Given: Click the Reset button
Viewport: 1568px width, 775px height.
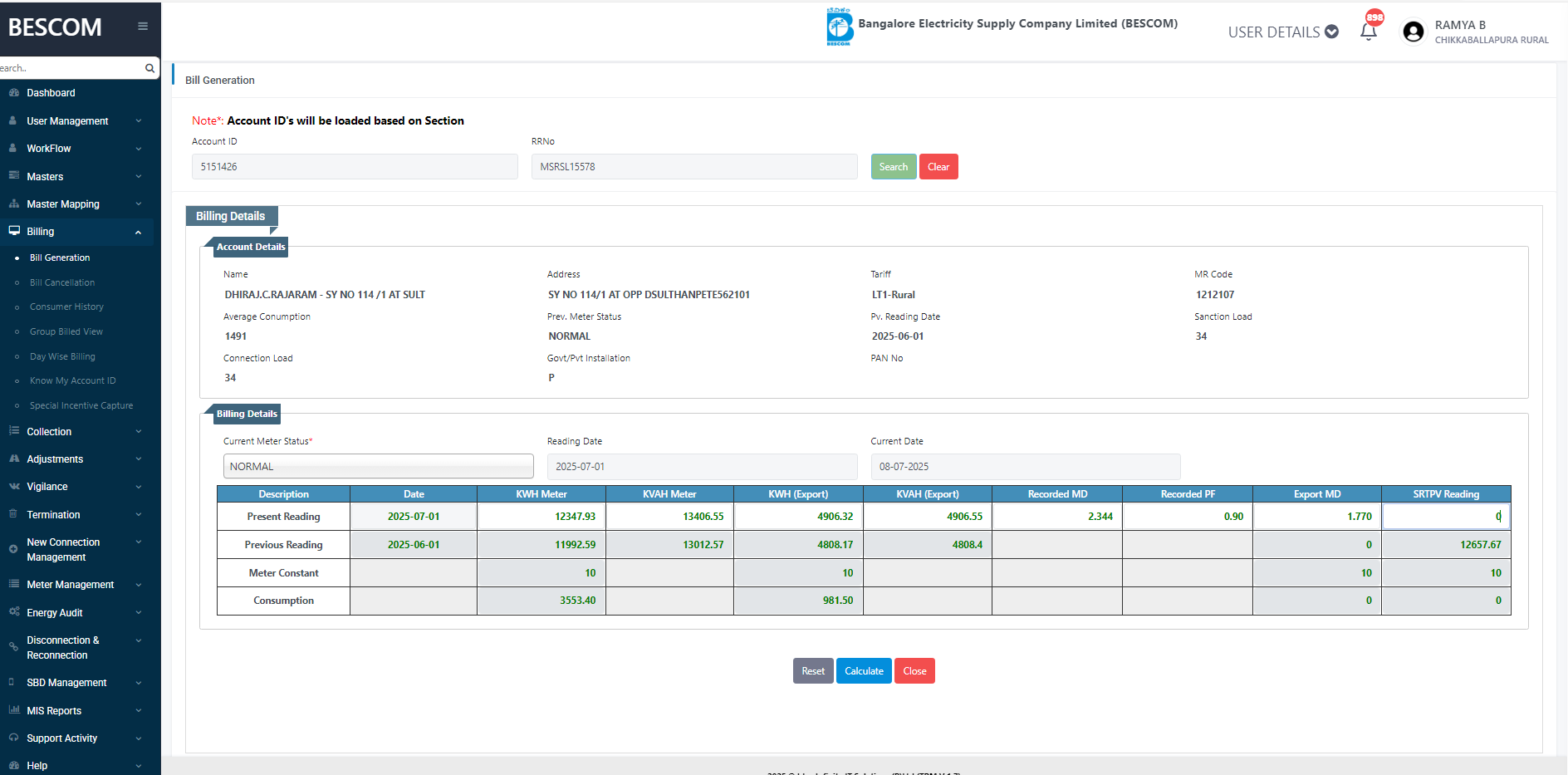Looking at the screenshot, I should (x=813, y=670).
